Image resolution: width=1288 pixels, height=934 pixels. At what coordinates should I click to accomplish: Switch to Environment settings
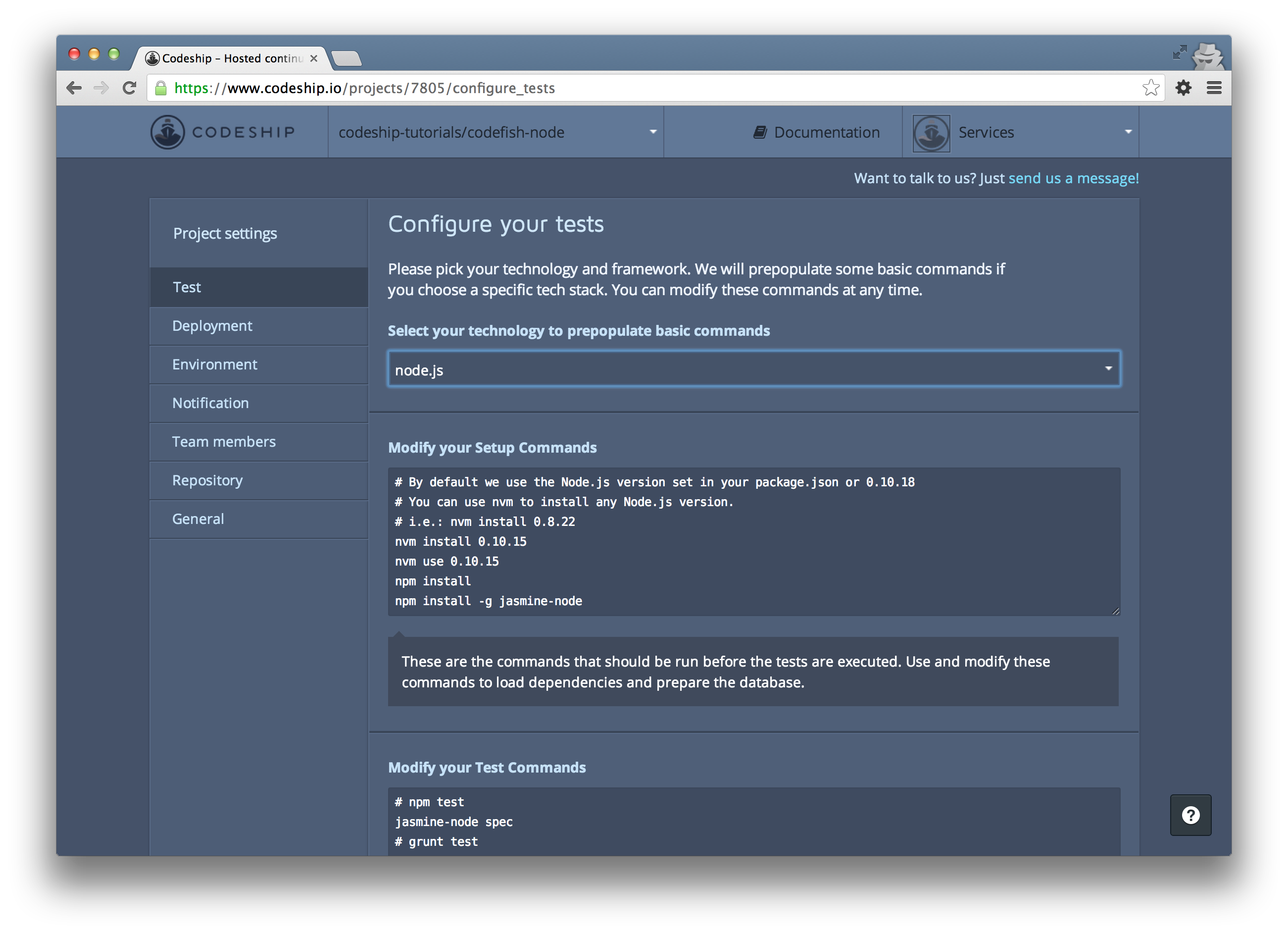(x=215, y=365)
